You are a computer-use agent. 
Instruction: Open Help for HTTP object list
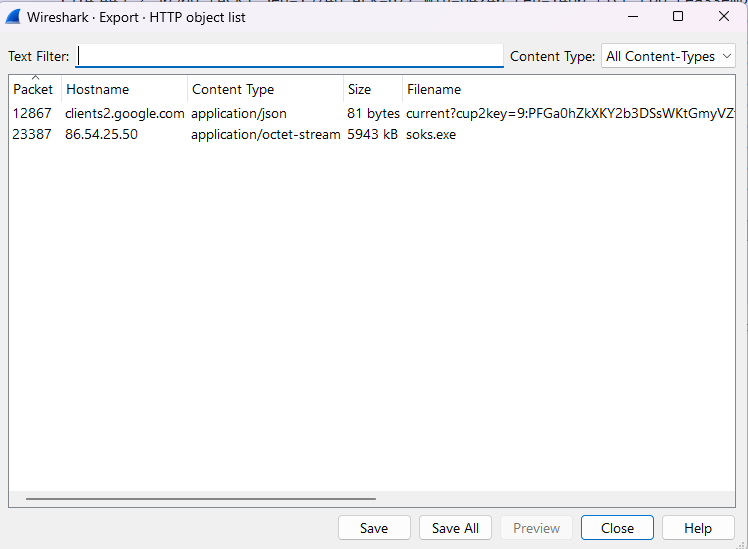point(698,528)
